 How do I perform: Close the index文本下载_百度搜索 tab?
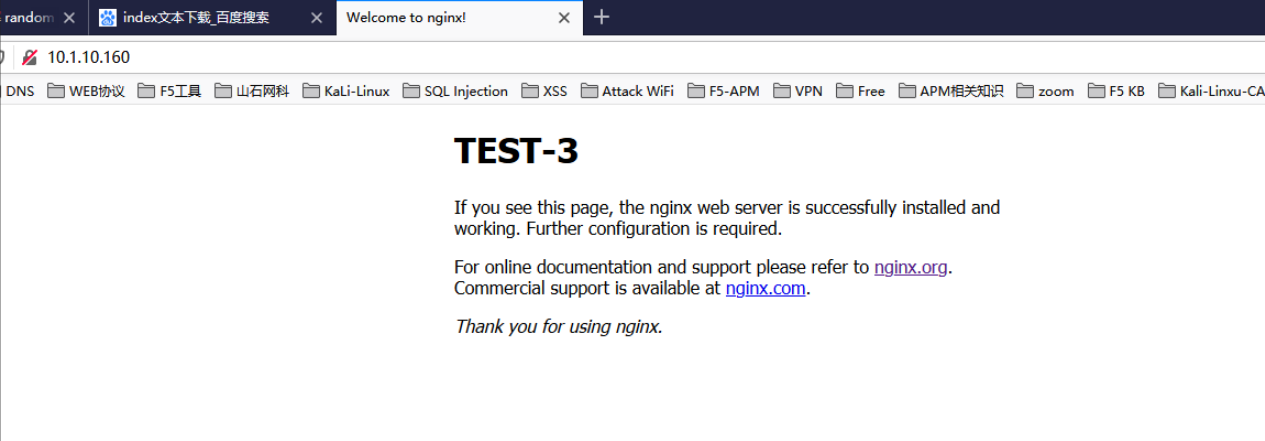coord(316,18)
